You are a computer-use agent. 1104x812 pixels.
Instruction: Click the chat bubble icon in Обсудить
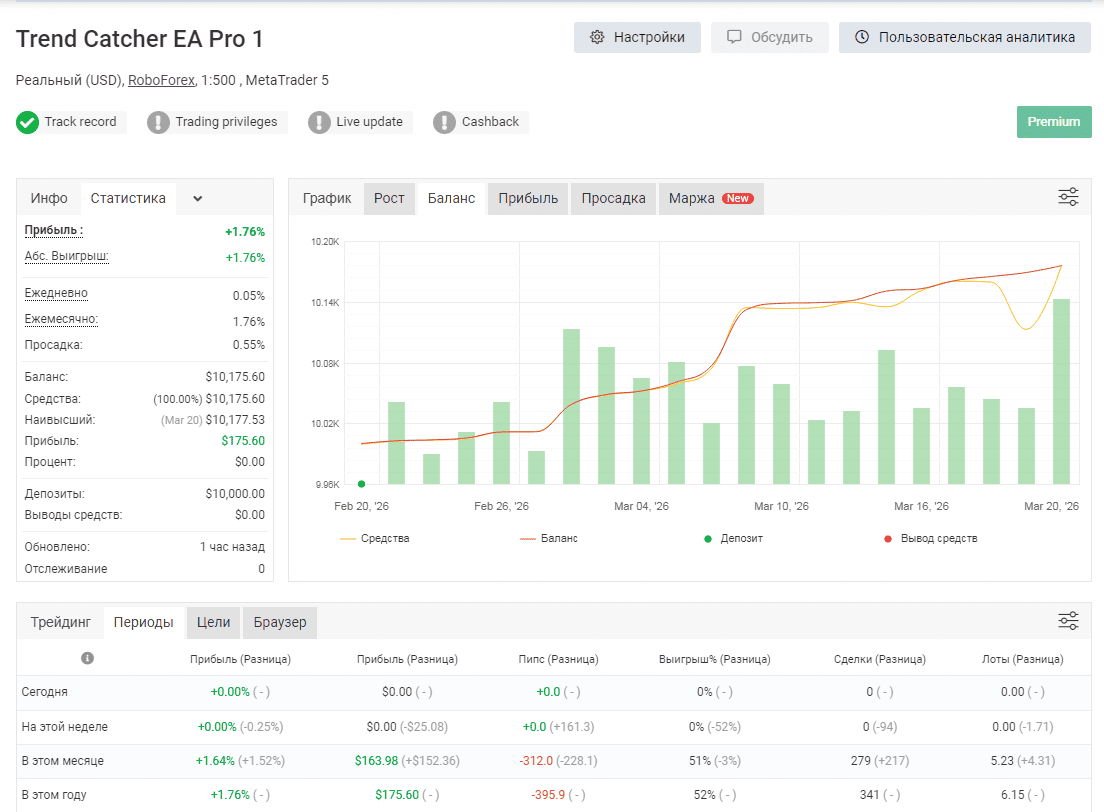click(734, 37)
